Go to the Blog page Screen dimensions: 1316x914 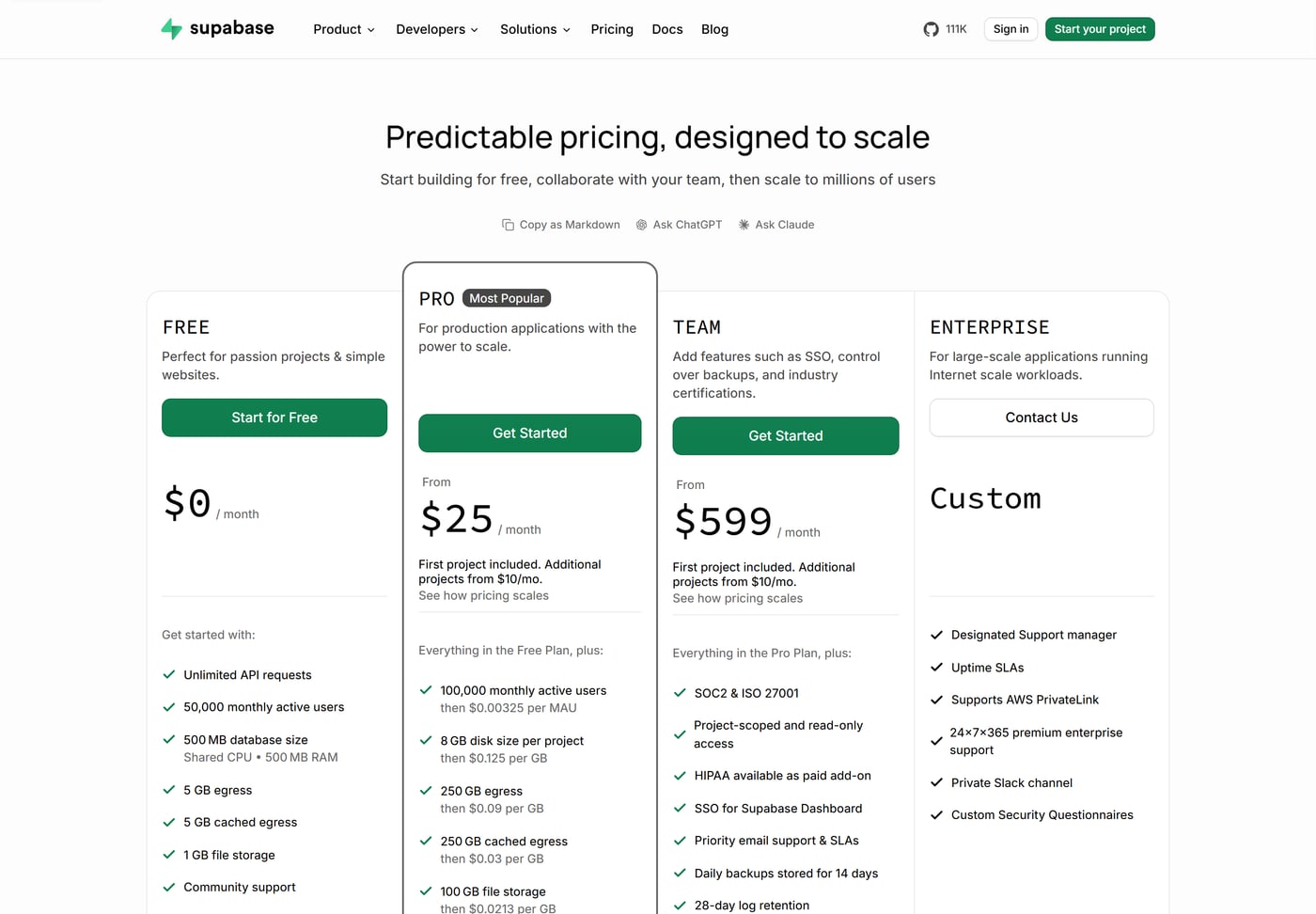pyautogui.click(x=714, y=29)
